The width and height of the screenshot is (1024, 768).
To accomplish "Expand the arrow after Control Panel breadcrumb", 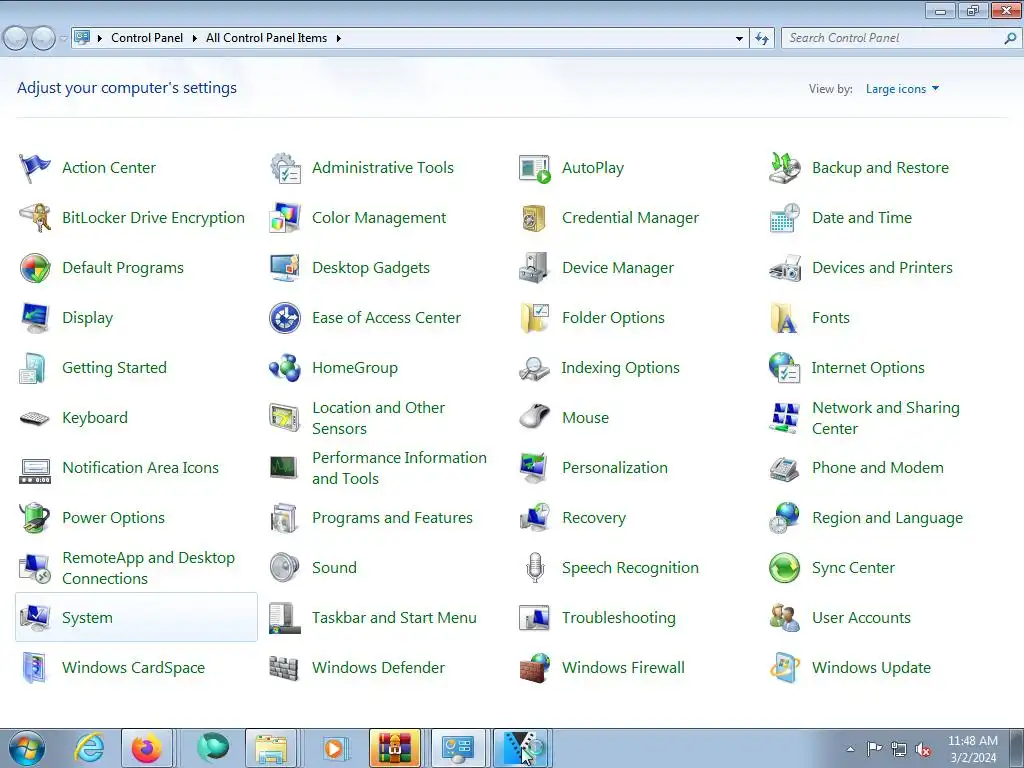I will pyautogui.click(x=194, y=39).
